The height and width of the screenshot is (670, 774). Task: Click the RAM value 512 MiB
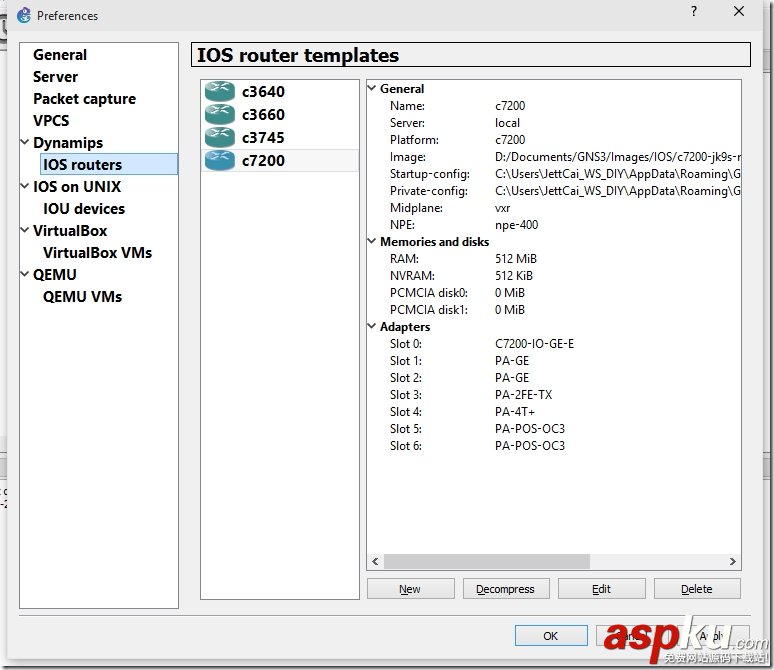point(515,259)
